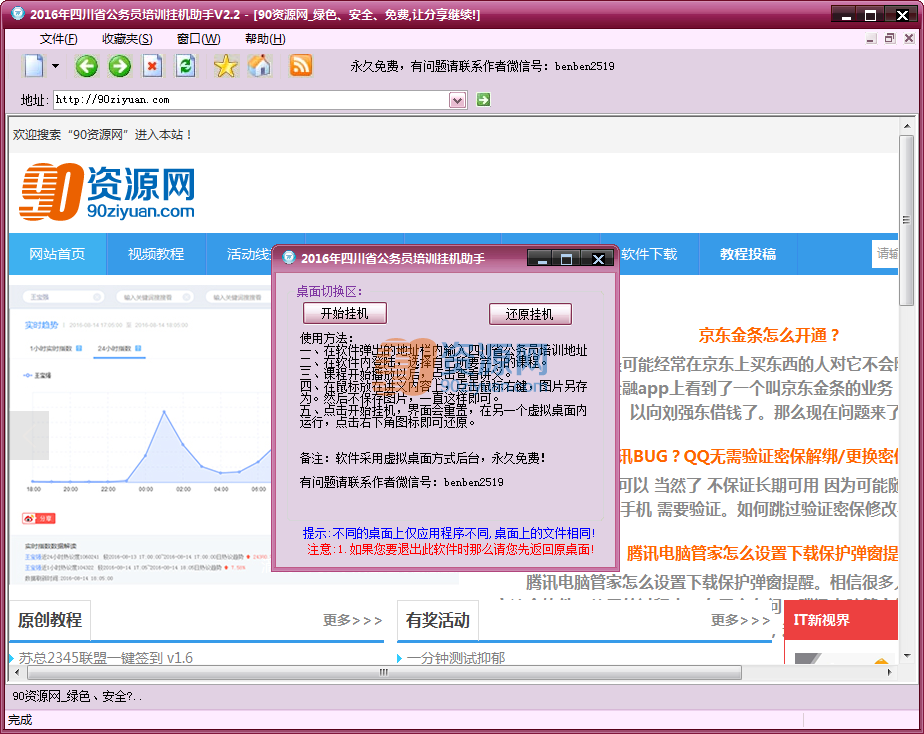This screenshot has width=924, height=734.
Task: Select the 1小时实时指数 chart tab
Action: coord(56,348)
